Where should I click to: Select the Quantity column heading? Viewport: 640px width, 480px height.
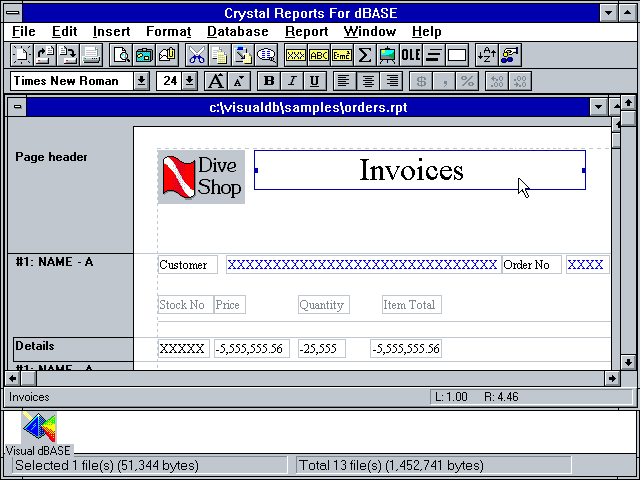(x=324, y=304)
